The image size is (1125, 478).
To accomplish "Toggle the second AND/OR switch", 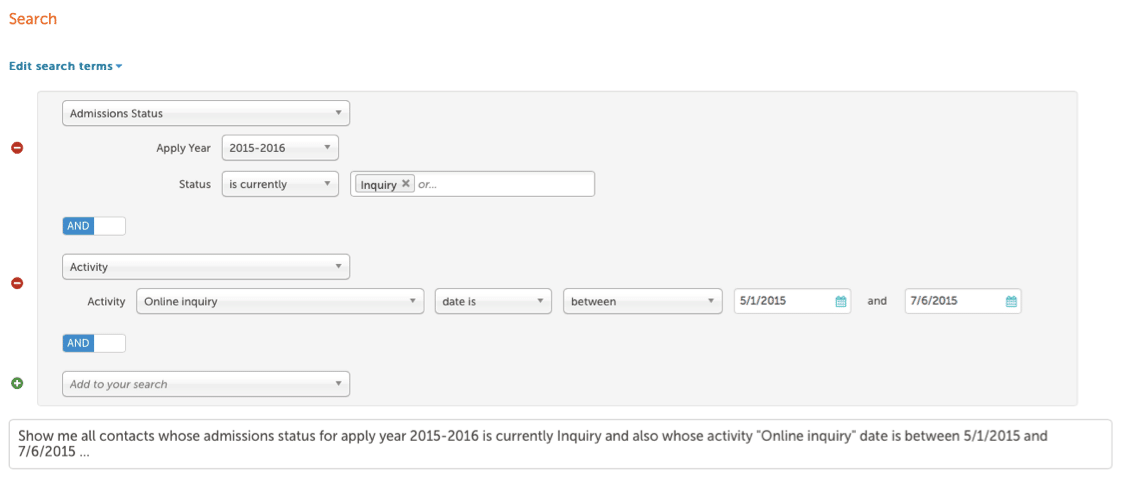I will pos(94,343).
